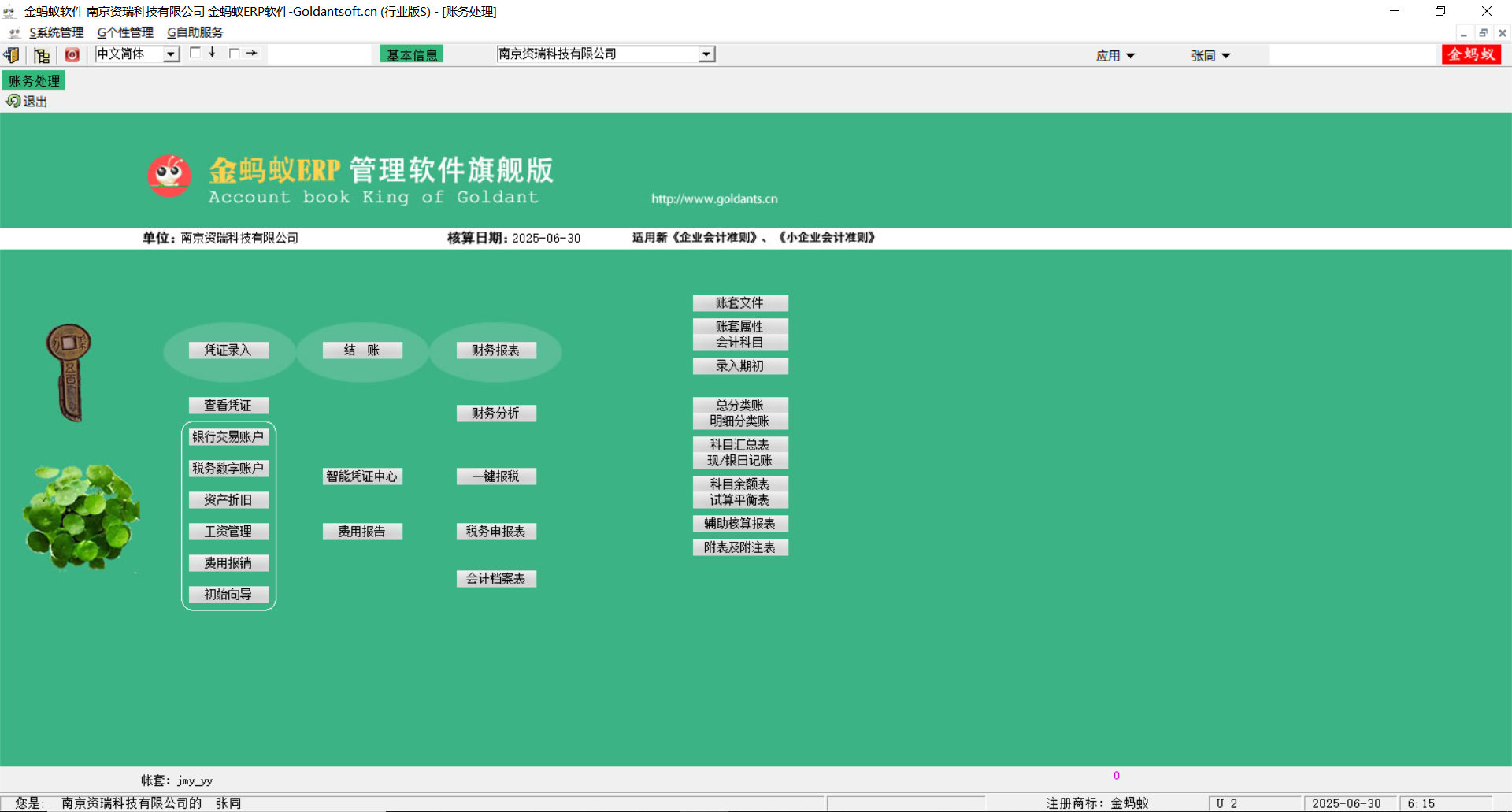Open 税务申报表
The width and height of the screenshot is (1512, 812).
(x=496, y=532)
